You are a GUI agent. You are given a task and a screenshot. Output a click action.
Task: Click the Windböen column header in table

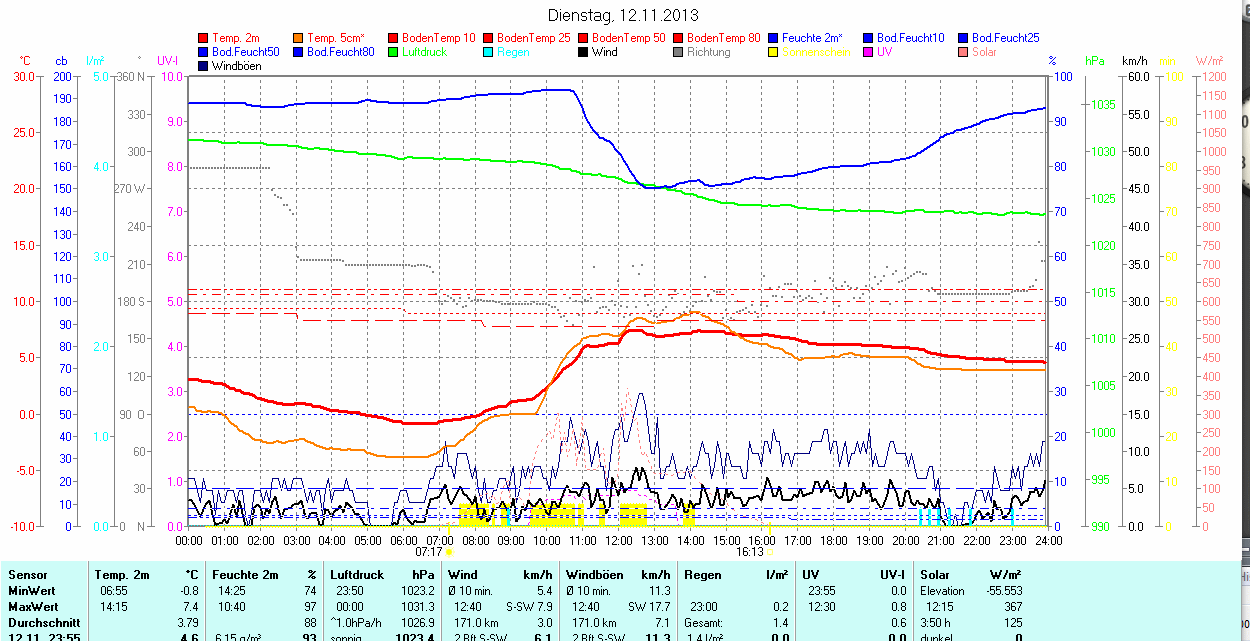pyautogui.click(x=595, y=575)
